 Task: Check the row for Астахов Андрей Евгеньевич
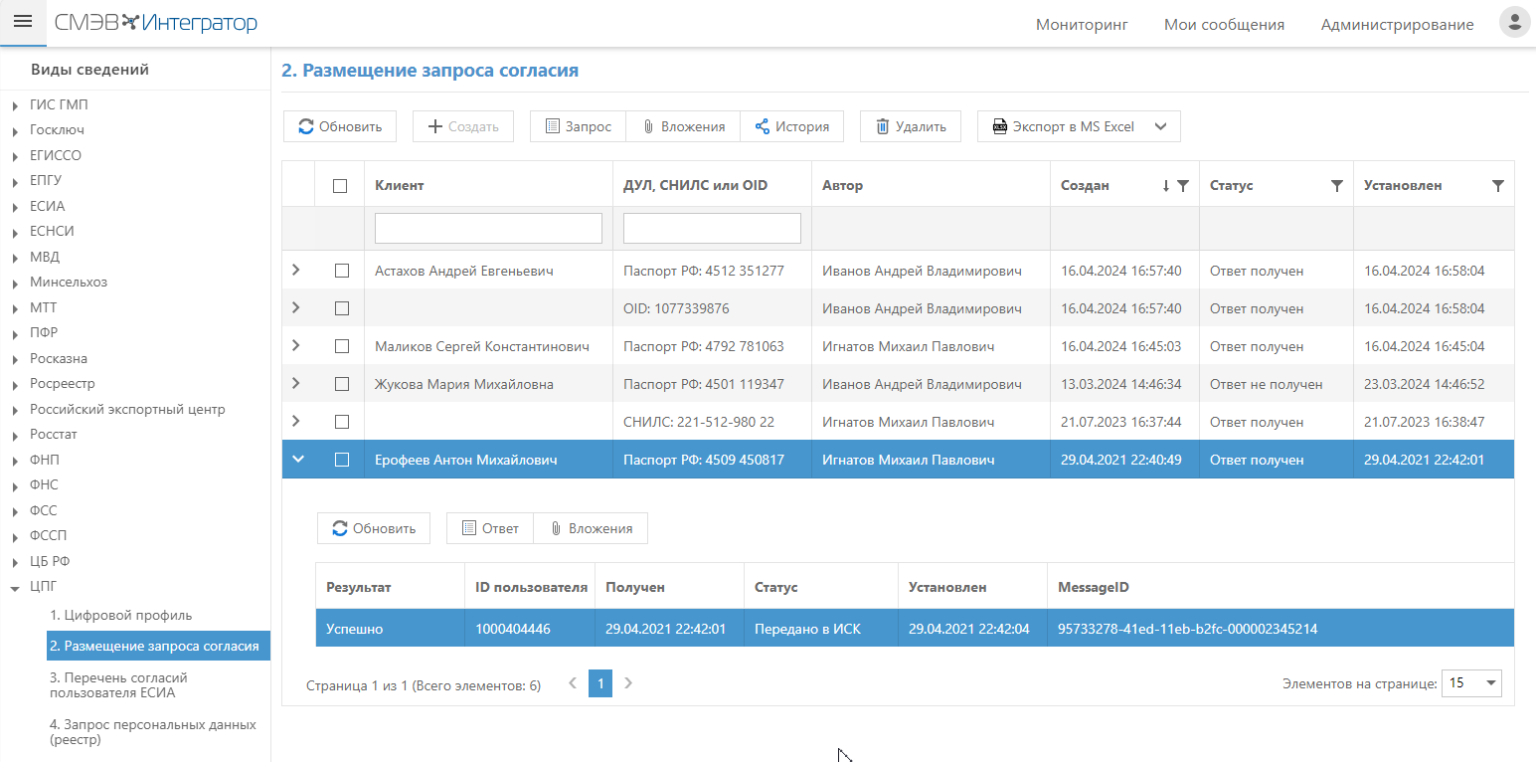click(341, 271)
